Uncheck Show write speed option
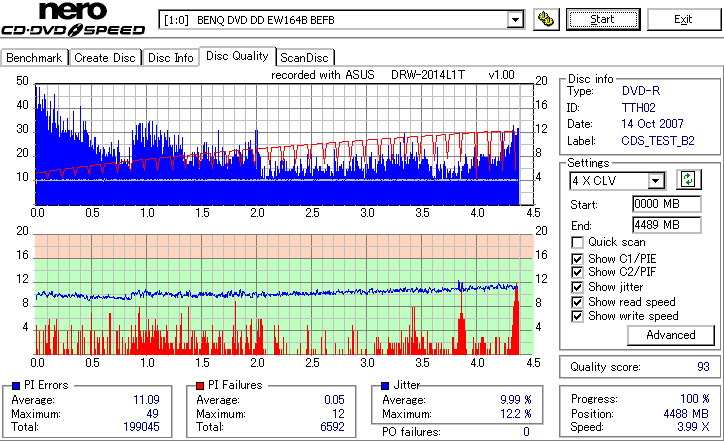Screen dimensions: 724x441 tap(577, 316)
